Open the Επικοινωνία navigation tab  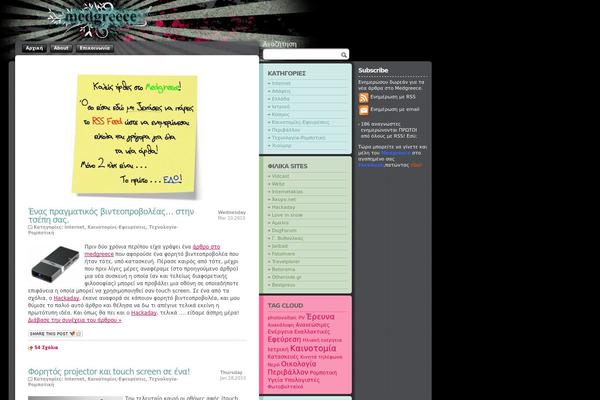[x=95, y=48]
